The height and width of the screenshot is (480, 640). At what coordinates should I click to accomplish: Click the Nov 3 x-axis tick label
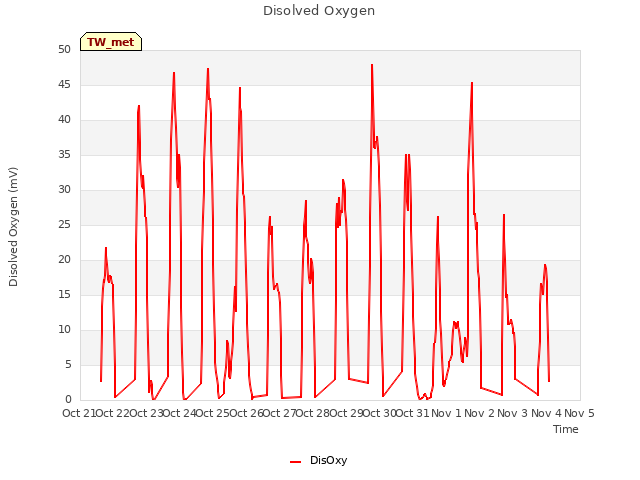(x=513, y=413)
